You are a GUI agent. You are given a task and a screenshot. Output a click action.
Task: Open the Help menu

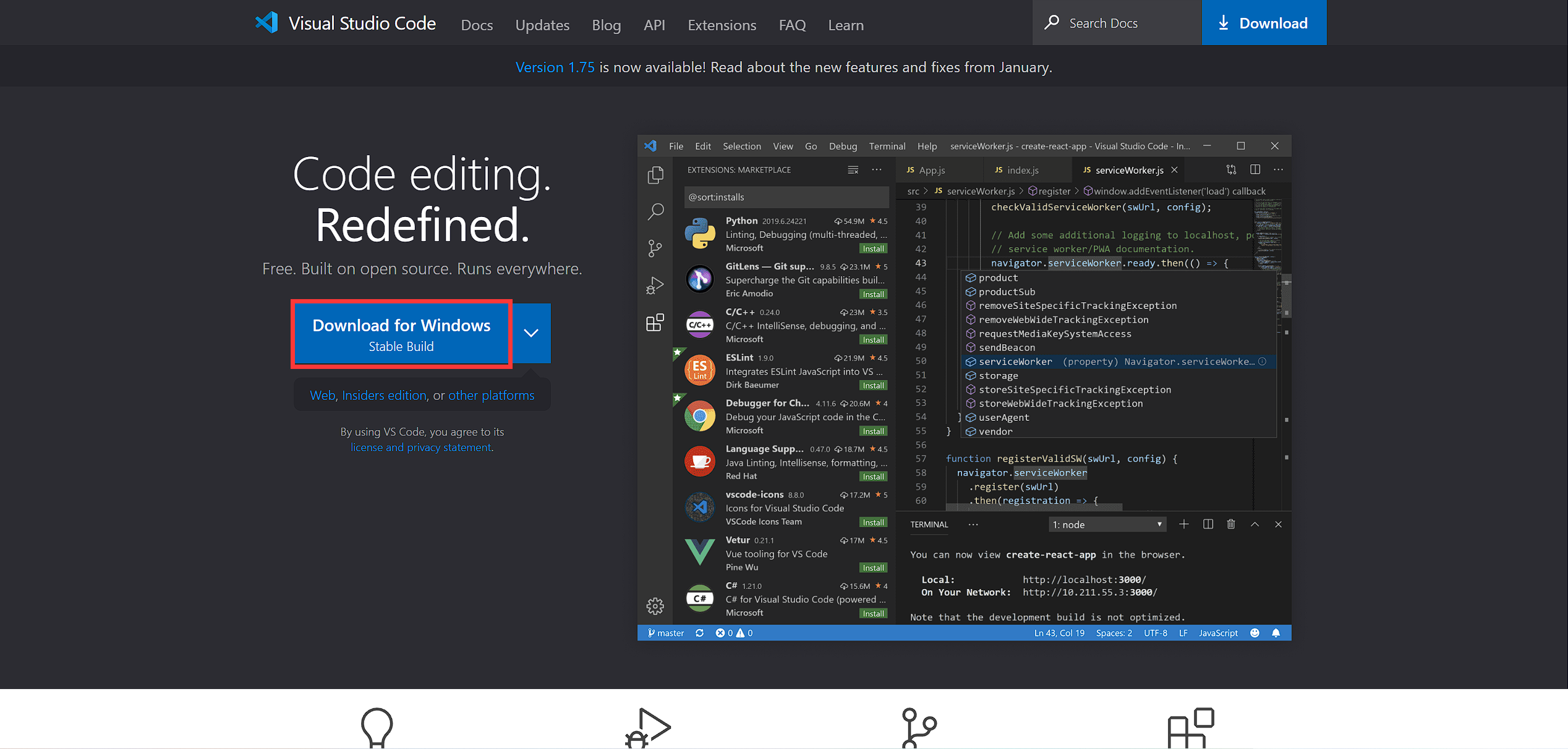pos(927,146)
